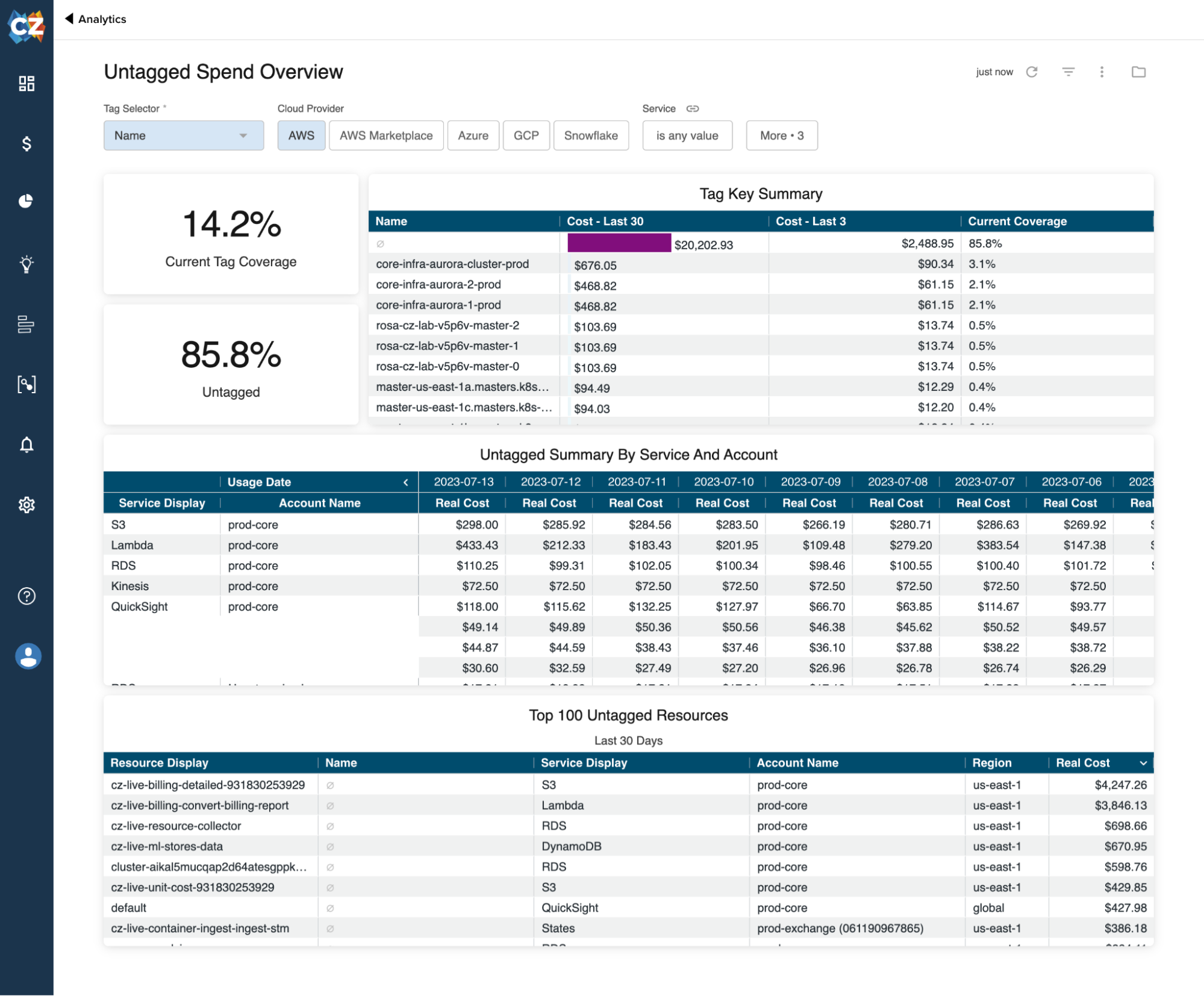Toggle the dashboard filters icon
The image size is (1204, 996).
1068,72
